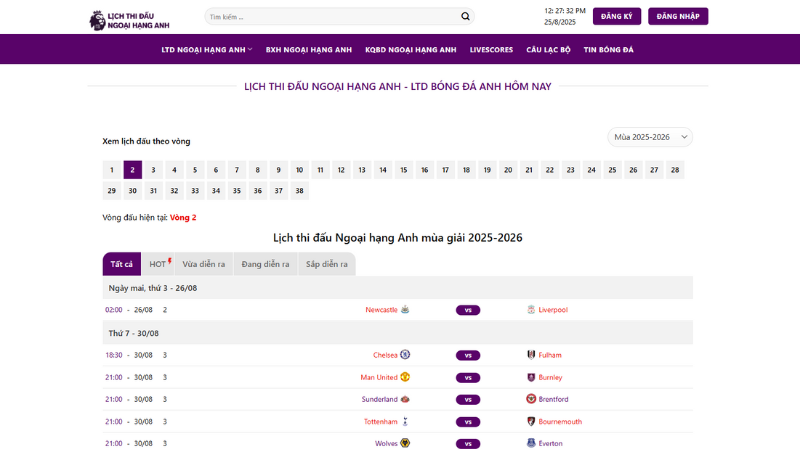Click the Liverpool club crest
The image size is (800, 450).
coord(531,309)
